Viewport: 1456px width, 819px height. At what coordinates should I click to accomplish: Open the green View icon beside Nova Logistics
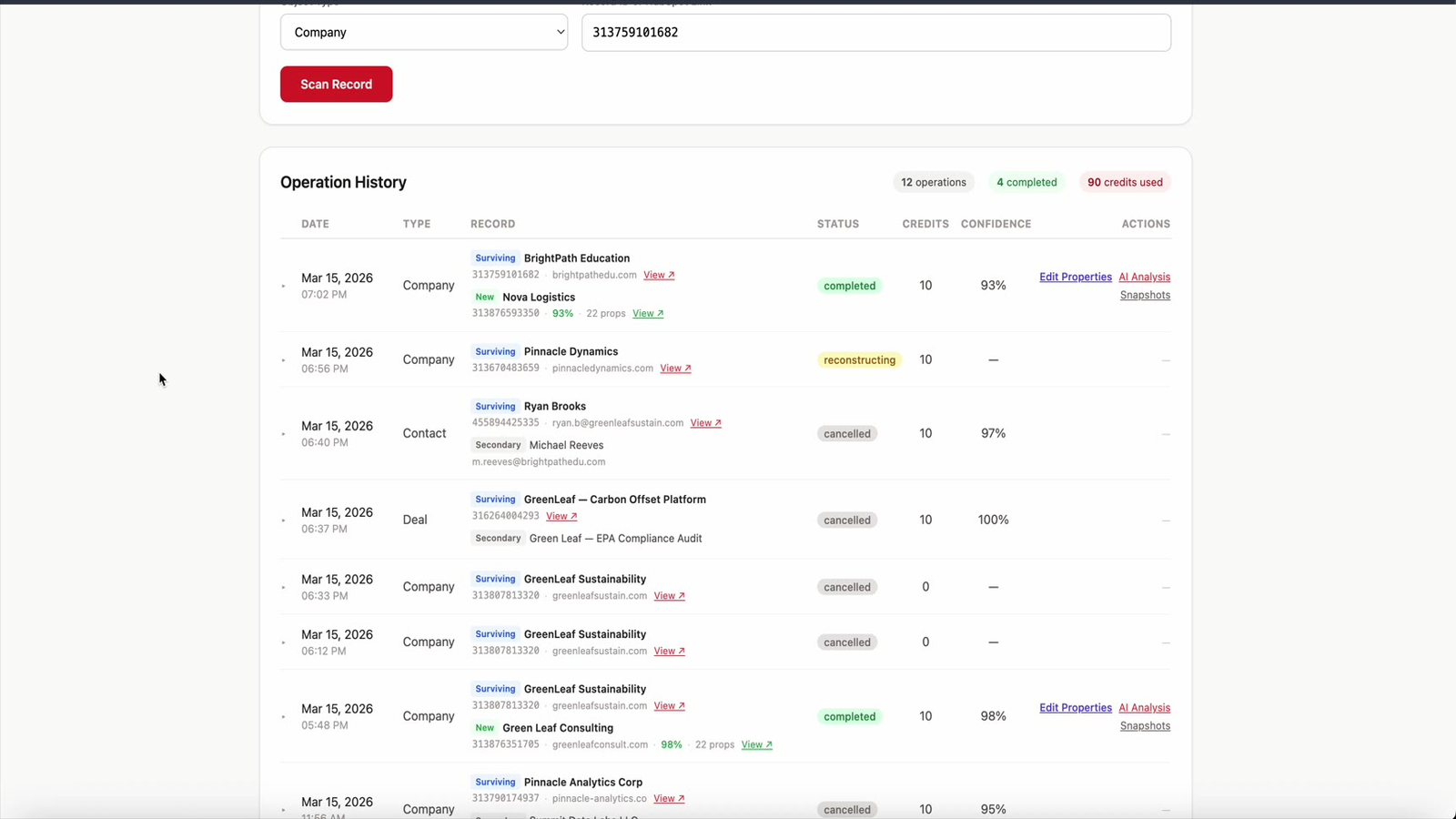coord(647,313)
